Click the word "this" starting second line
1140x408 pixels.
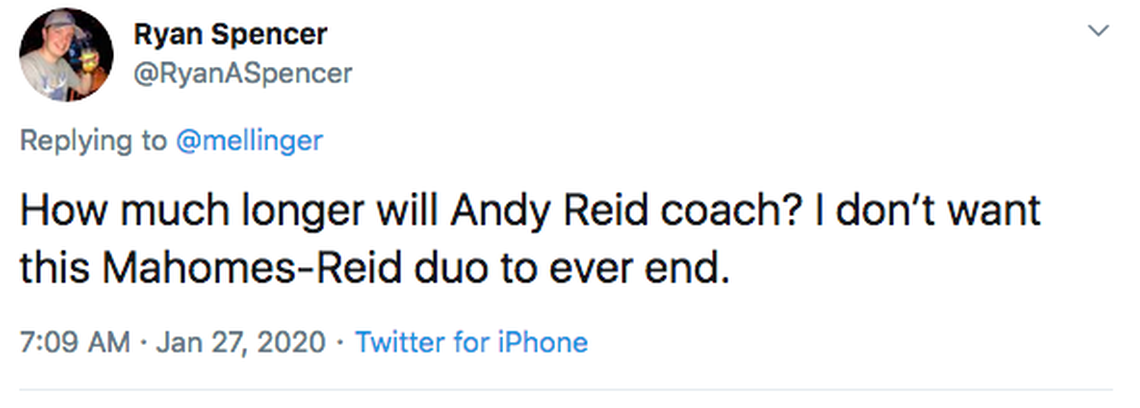[x=53, y=270]
